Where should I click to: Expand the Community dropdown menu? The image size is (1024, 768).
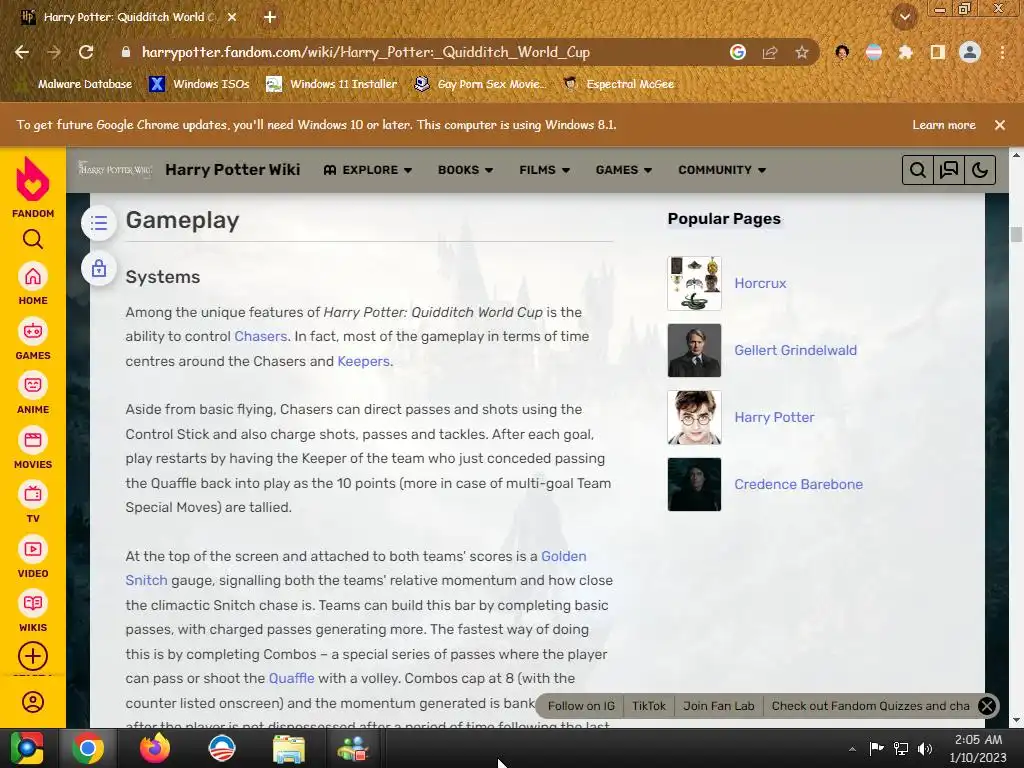[x=722, y=170]
